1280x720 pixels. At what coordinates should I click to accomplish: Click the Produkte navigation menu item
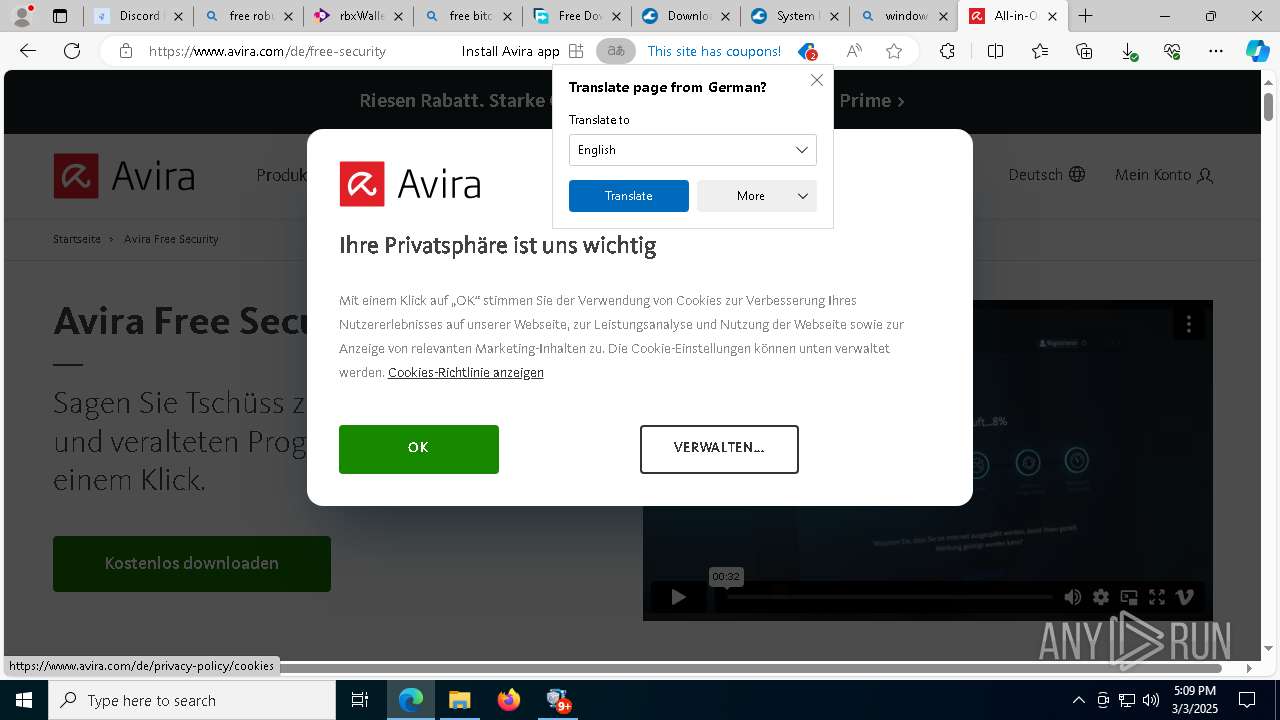[x=282, y=175]
